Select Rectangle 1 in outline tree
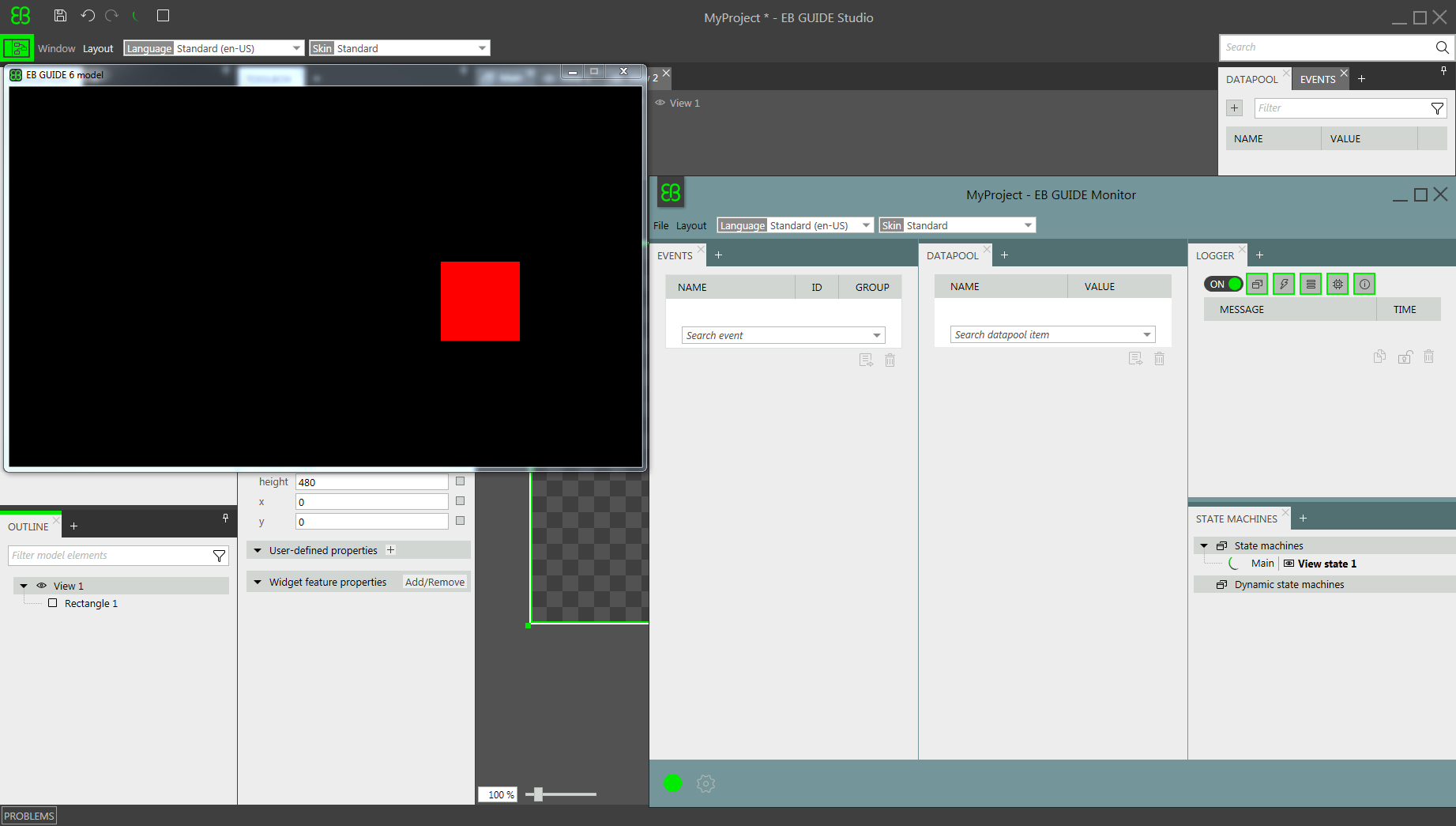 point(91,603)
